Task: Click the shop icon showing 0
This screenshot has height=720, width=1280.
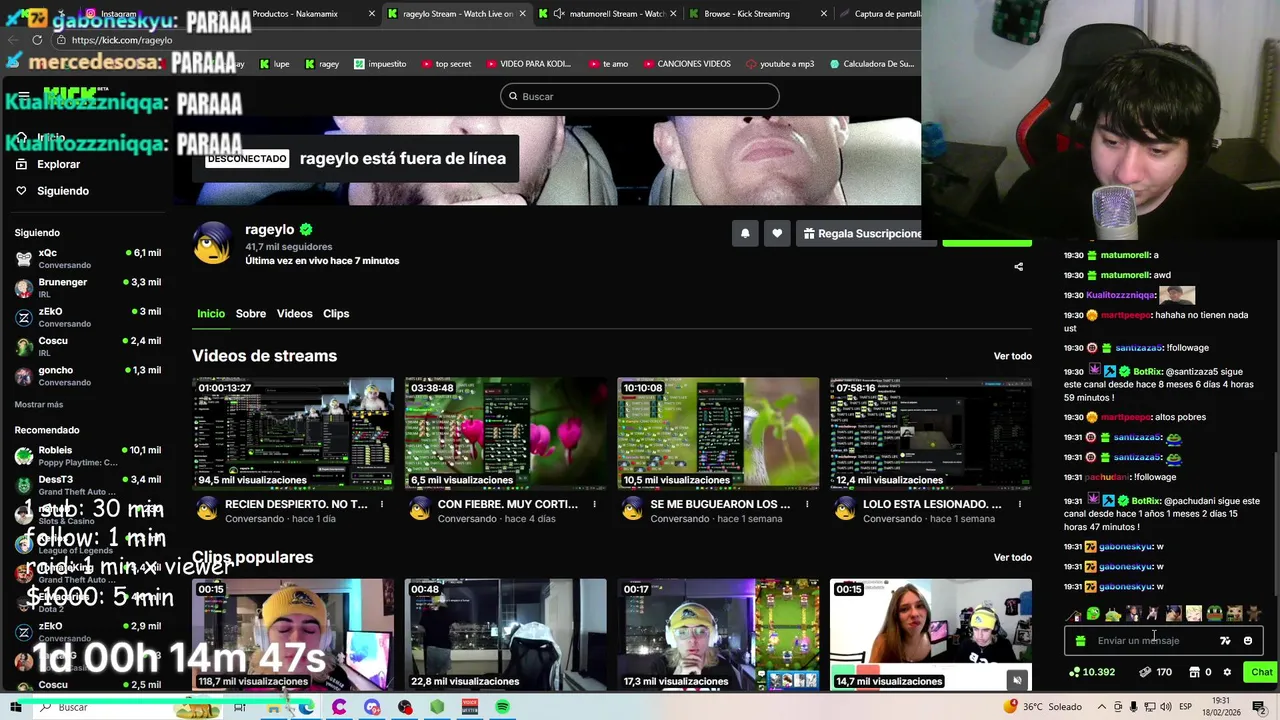Action: pyautogui.click(x=1193, y=672)
